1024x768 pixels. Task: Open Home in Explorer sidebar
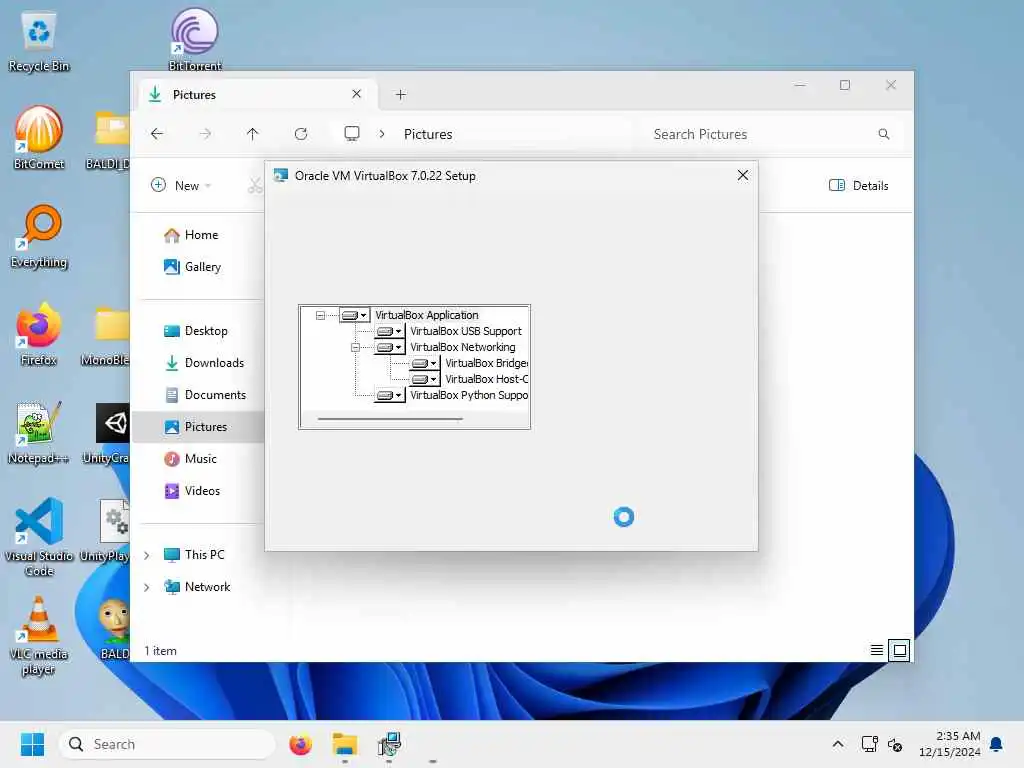[x=191, y=235]
